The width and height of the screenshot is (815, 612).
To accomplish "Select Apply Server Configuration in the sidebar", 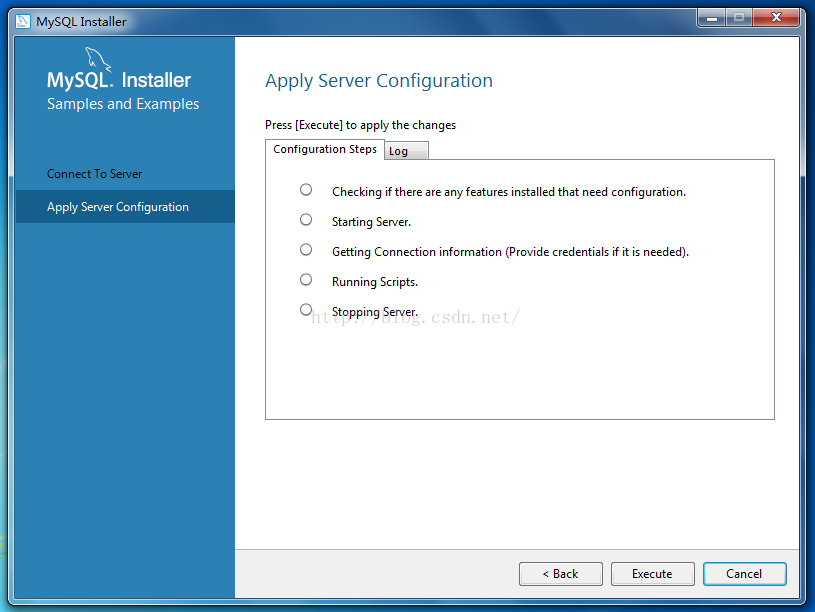I will tap(118, 207).
